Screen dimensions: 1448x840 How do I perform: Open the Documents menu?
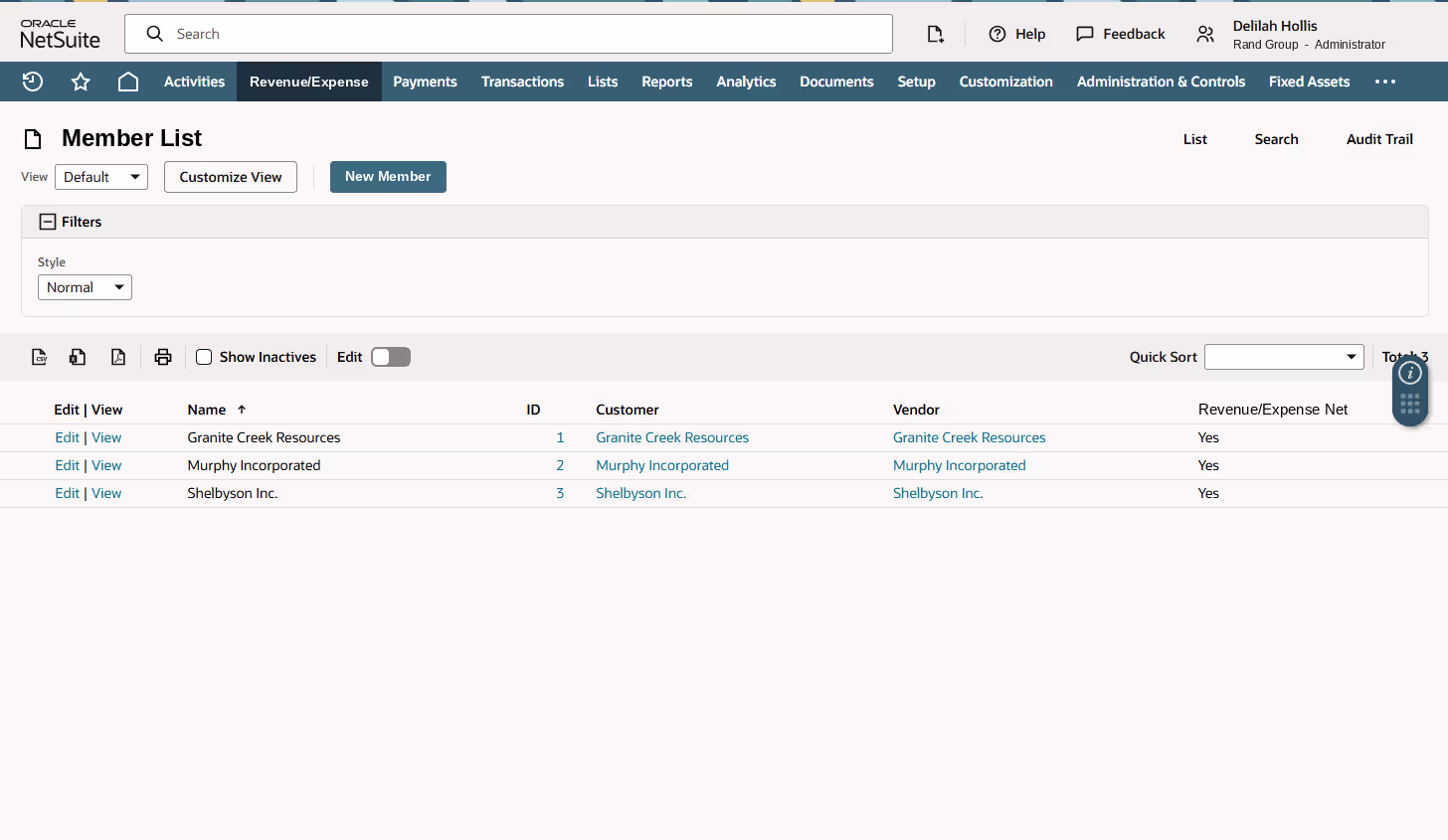(x=836, y=82)
